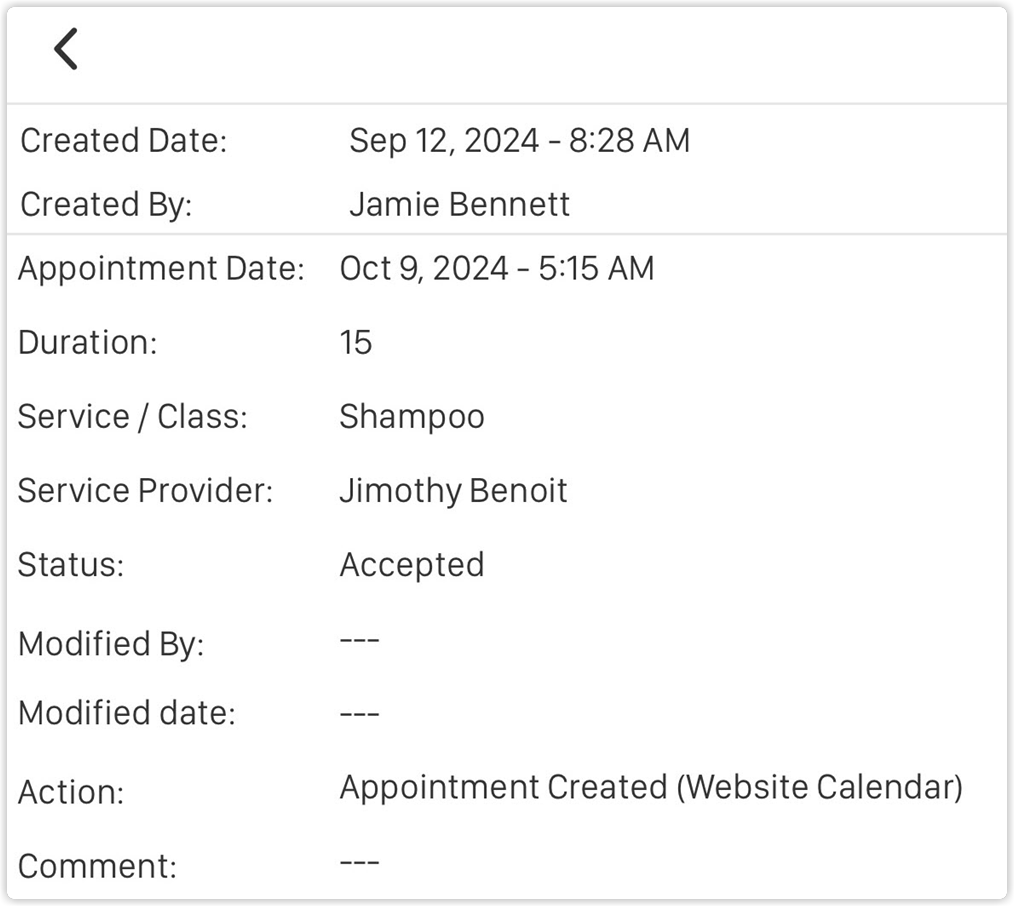Select the Created Date value Sep 12, 2024

(x=518, y=141)
